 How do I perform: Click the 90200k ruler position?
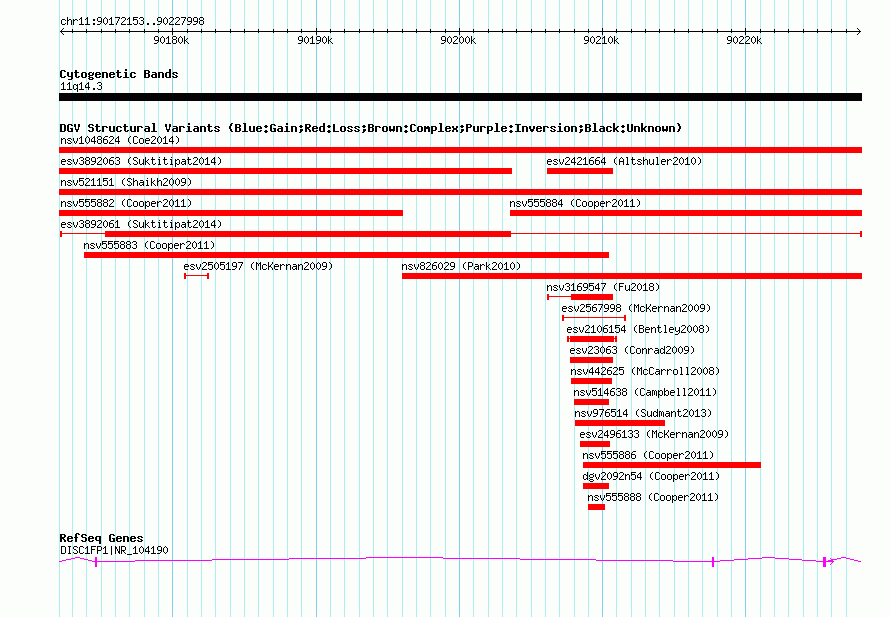458,40
